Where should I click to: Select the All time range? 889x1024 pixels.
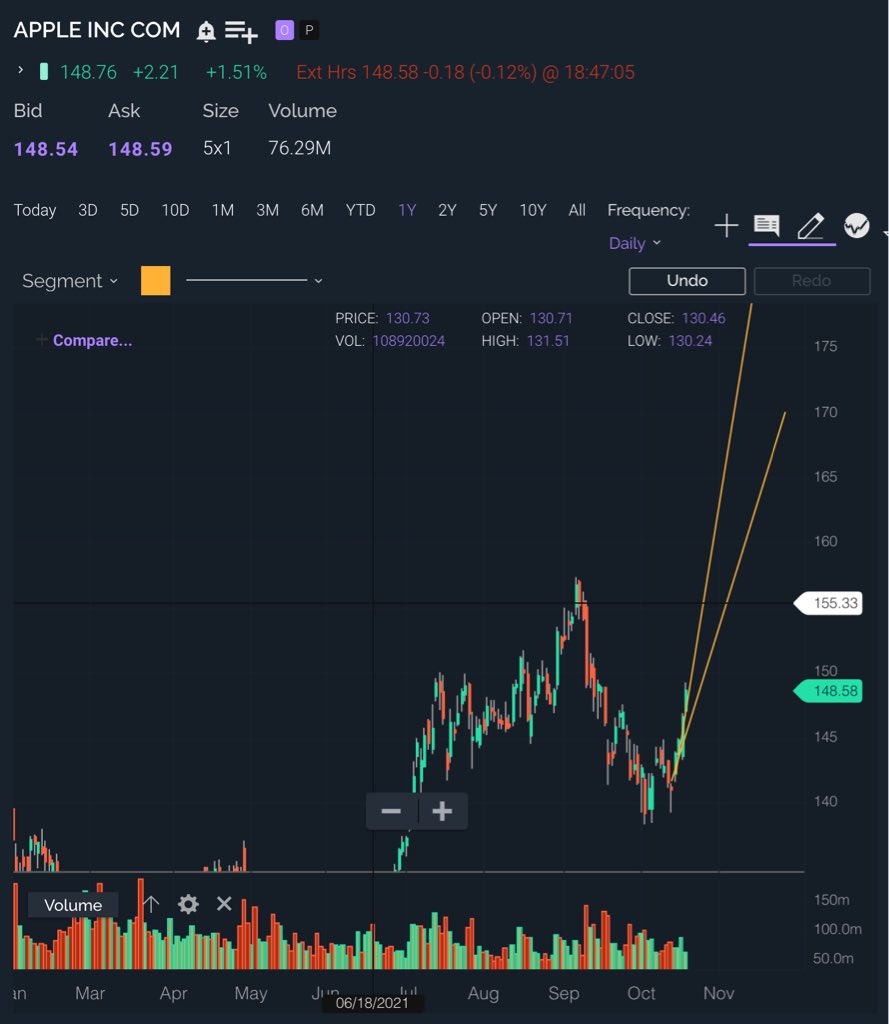(577, 210)
